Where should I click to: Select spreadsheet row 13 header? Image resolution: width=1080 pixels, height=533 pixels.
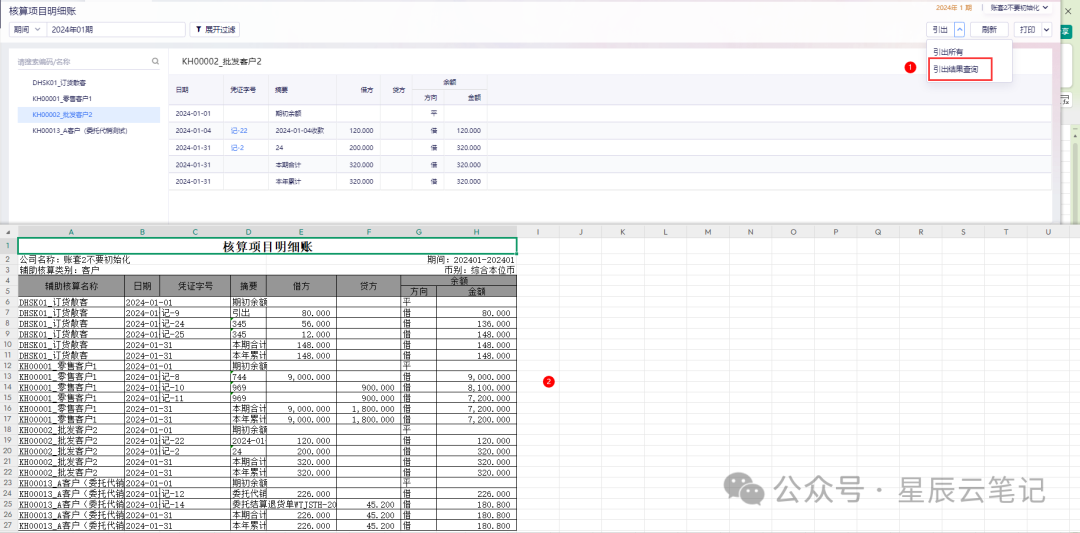coord(9,377)
